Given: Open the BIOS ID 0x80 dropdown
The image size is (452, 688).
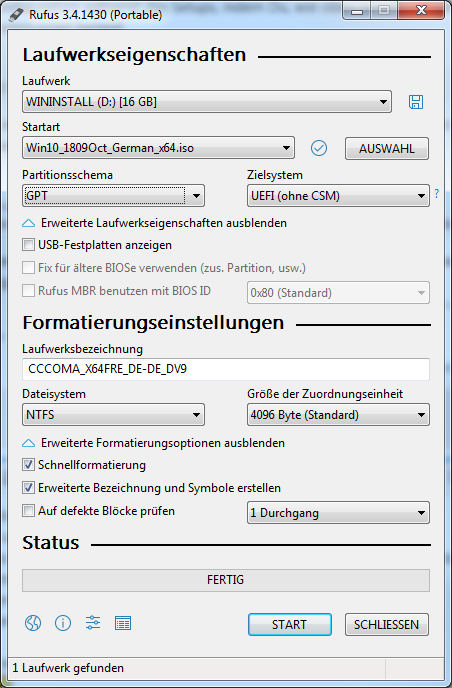Looking at the screenshot, I should pyautogui.click(x=338, y=293).
